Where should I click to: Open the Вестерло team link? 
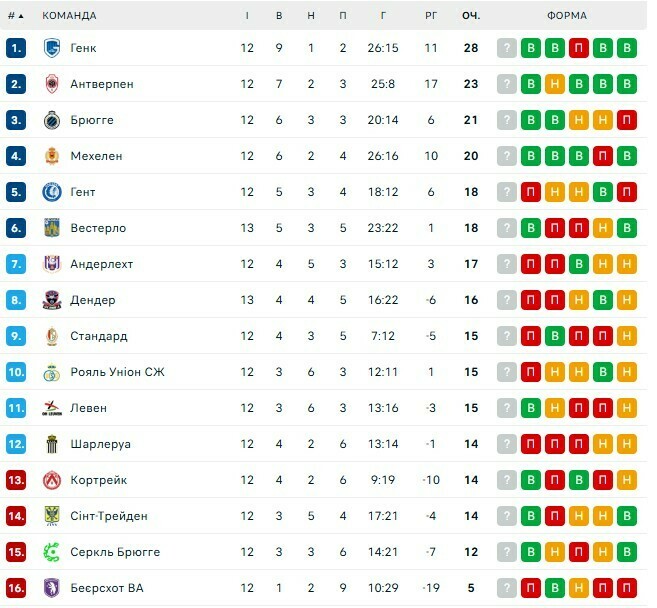point(98,228)
